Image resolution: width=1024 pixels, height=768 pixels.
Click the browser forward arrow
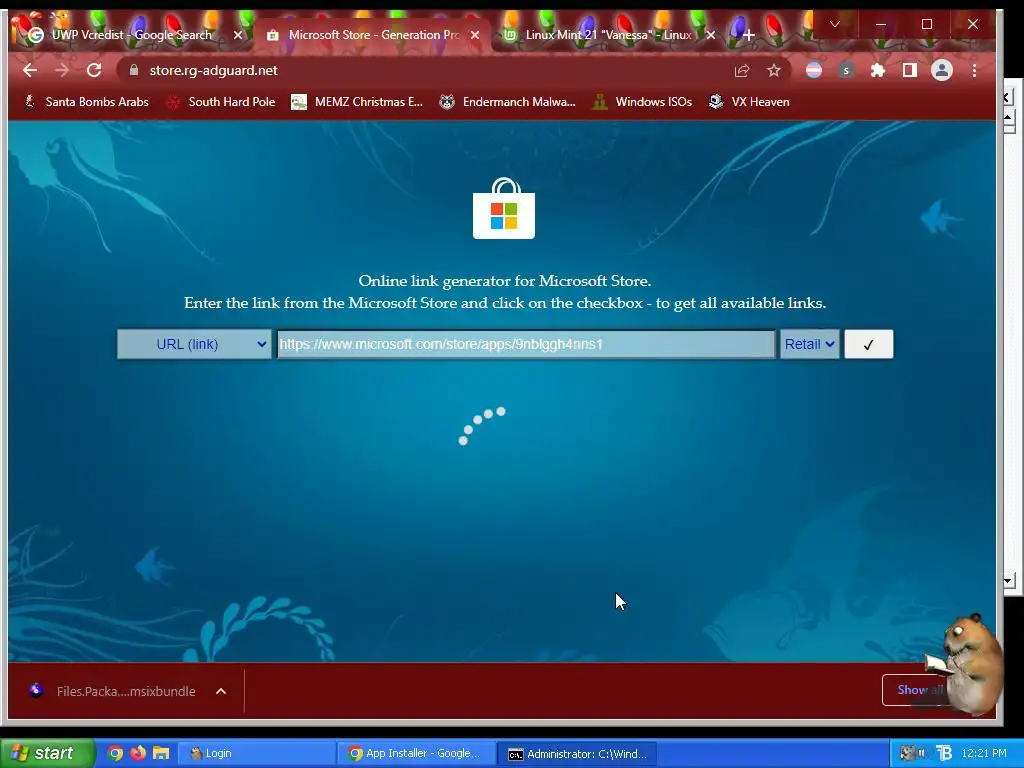[x=62, y=71]
